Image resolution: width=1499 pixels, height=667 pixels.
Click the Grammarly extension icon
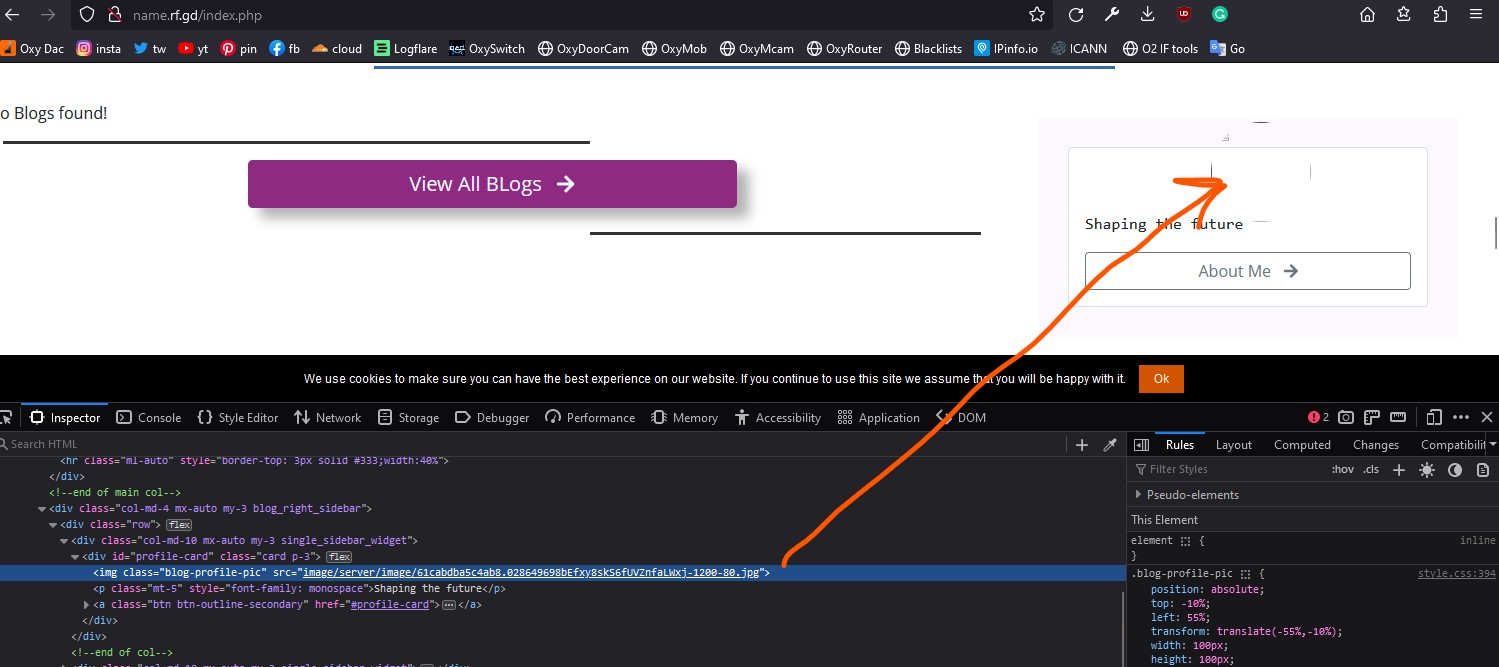click(1220, 14)
